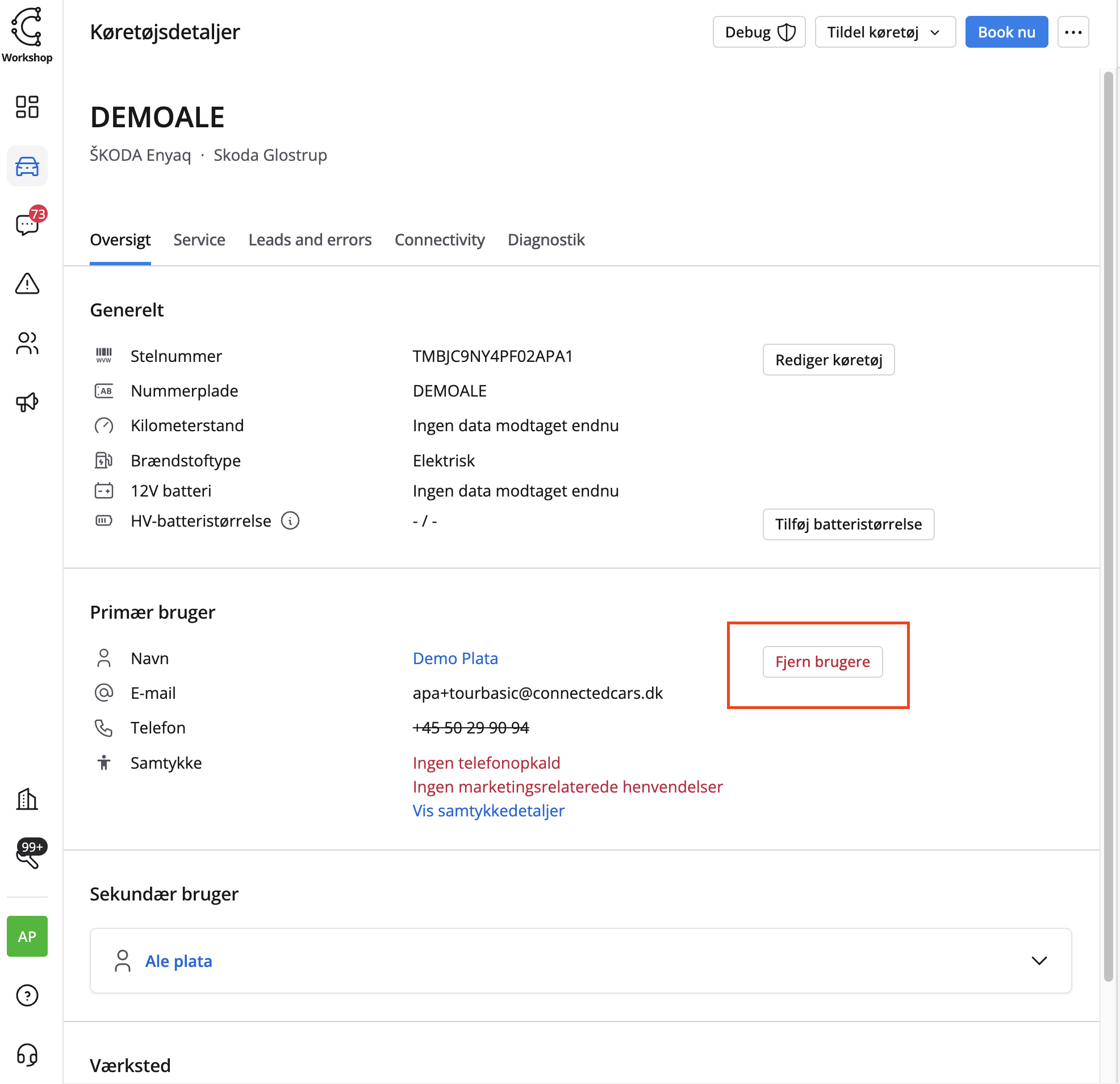Open the campaigns megaphone icon

[27, 402]
